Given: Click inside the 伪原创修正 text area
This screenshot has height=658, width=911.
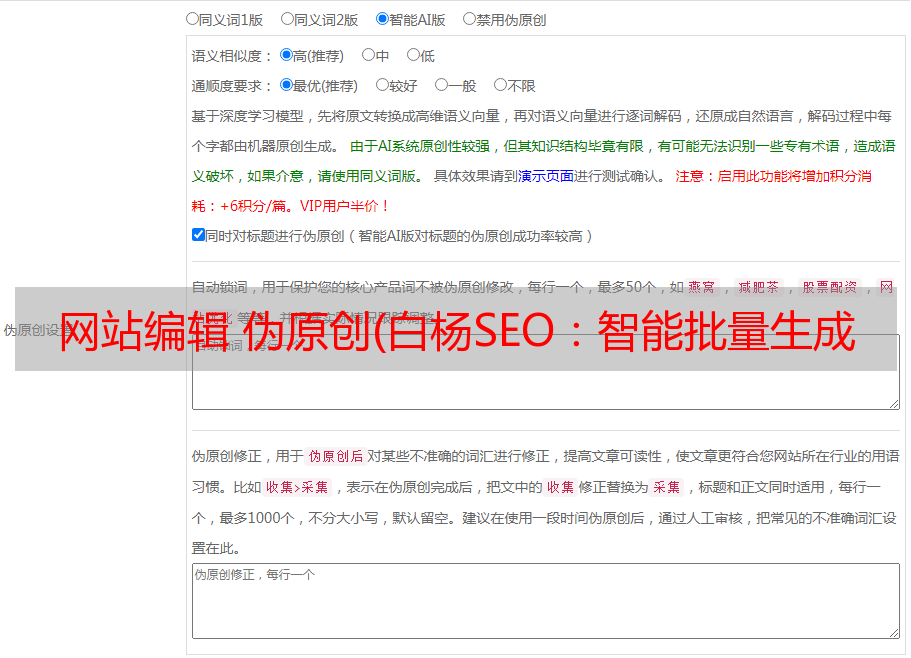Looking at the screenshot, I should (546, 601).
